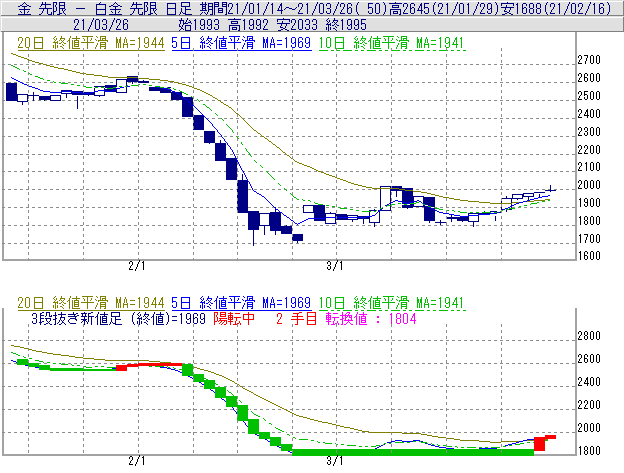Select the 20日 終値平滑 MA=1944 legend in candlestick chart
This screenshot has height=473, width=624.
tap(91, 43)
